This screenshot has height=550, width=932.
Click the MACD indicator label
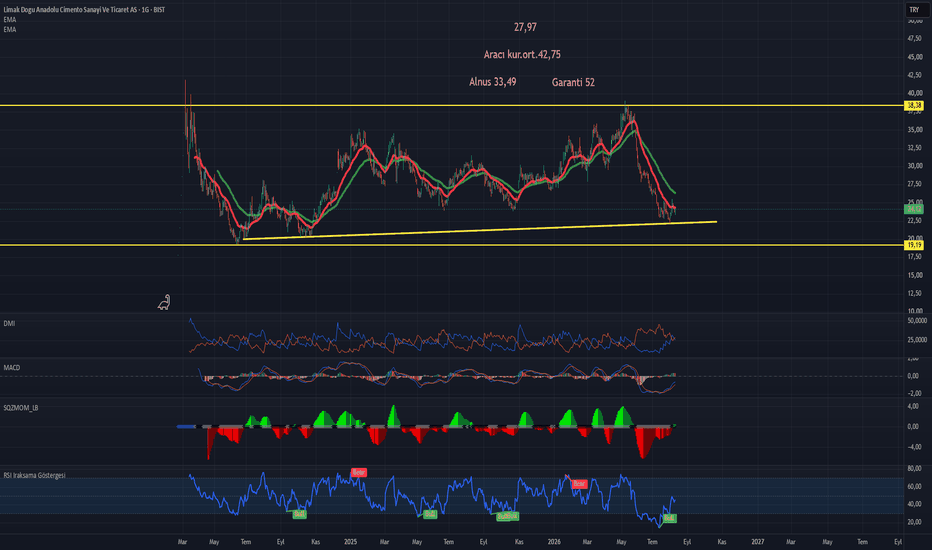point(11,367)
